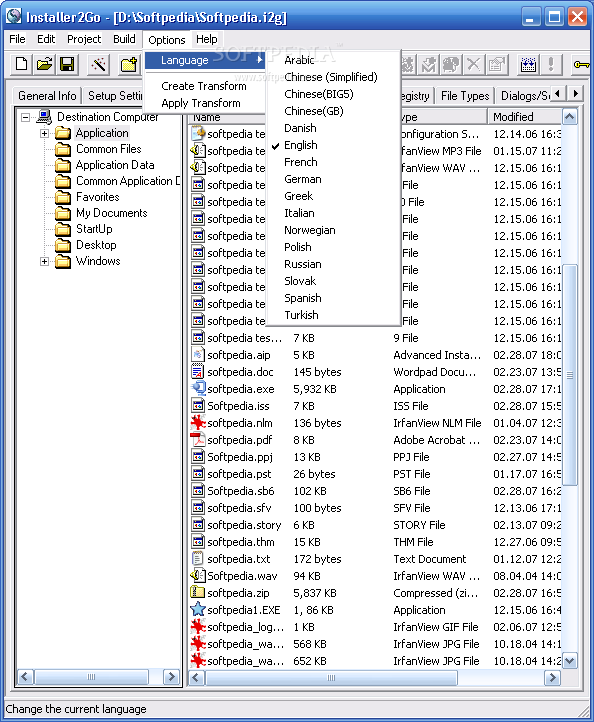Click the Favorites folder icon in tree

[63, 197]
